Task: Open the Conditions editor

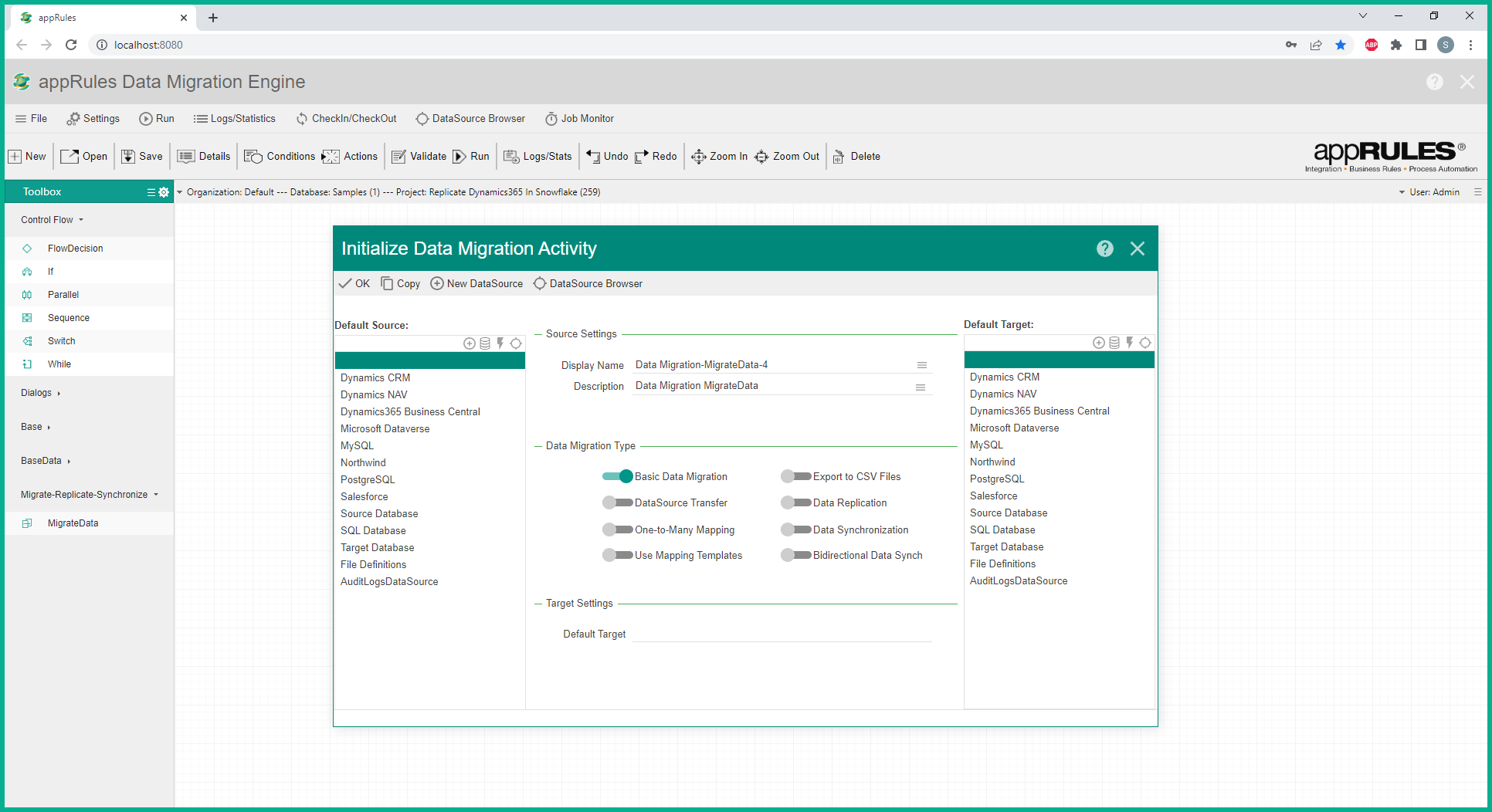Action: [x=280, y=157]
